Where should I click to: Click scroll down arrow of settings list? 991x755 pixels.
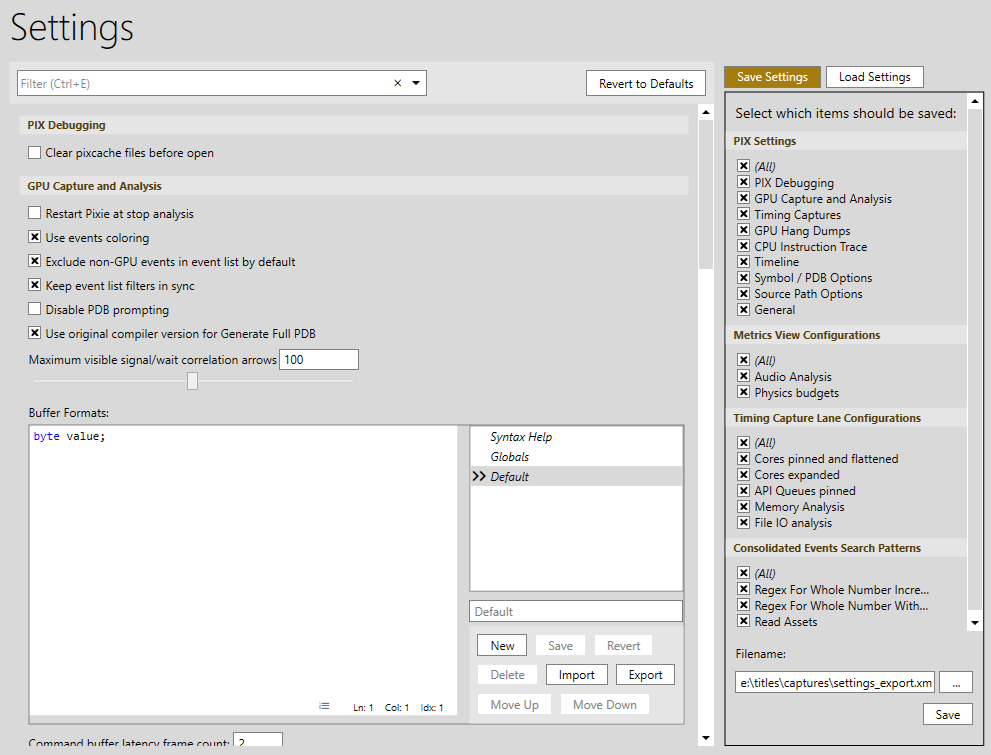click(x=706, y=737)
